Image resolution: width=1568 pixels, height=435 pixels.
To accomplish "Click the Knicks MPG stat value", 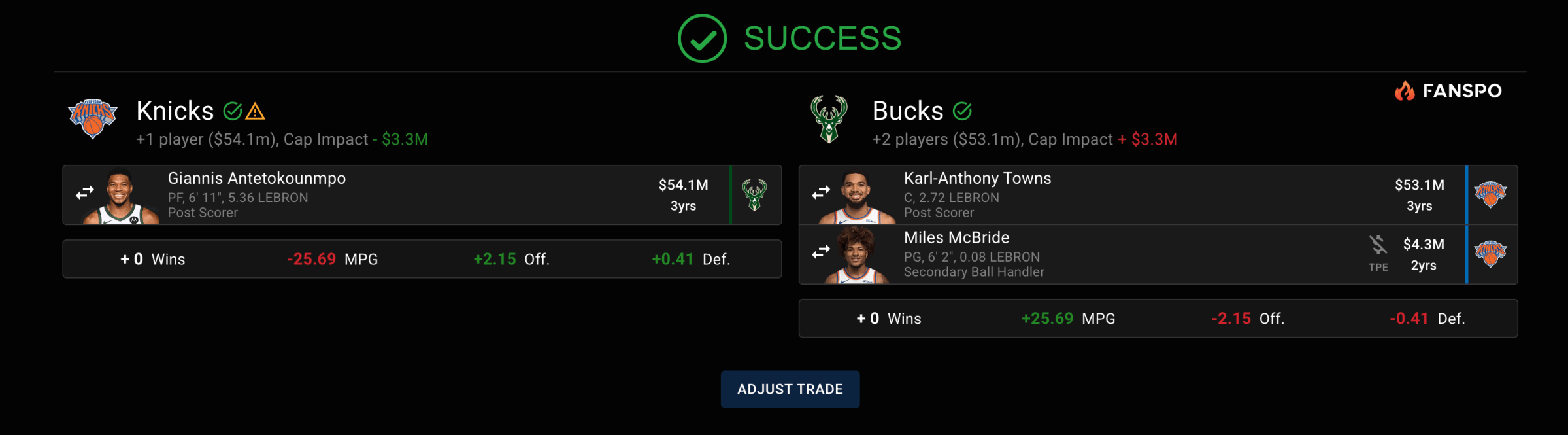I will pyautogui.click(x=311, y=260).
